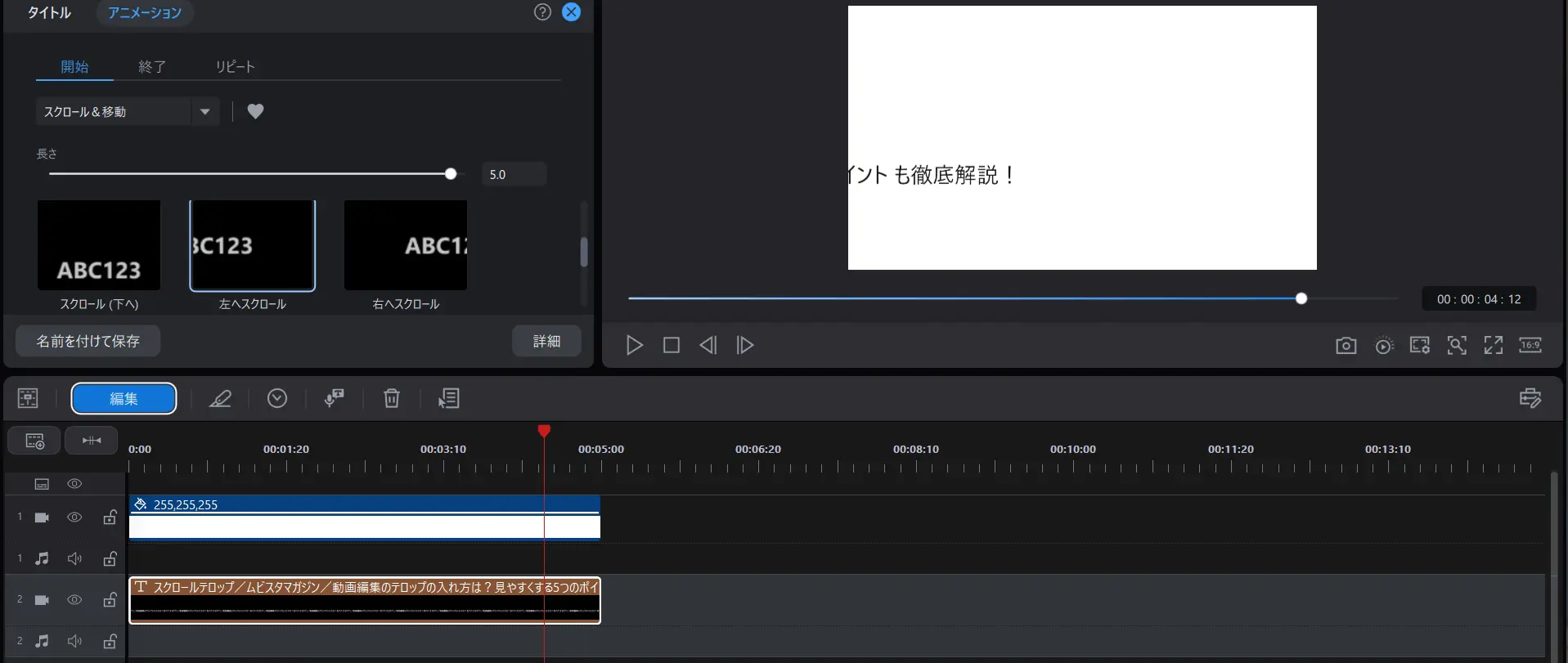Close the title animation panel
The image size is (1568, 663).
point(572,11)
